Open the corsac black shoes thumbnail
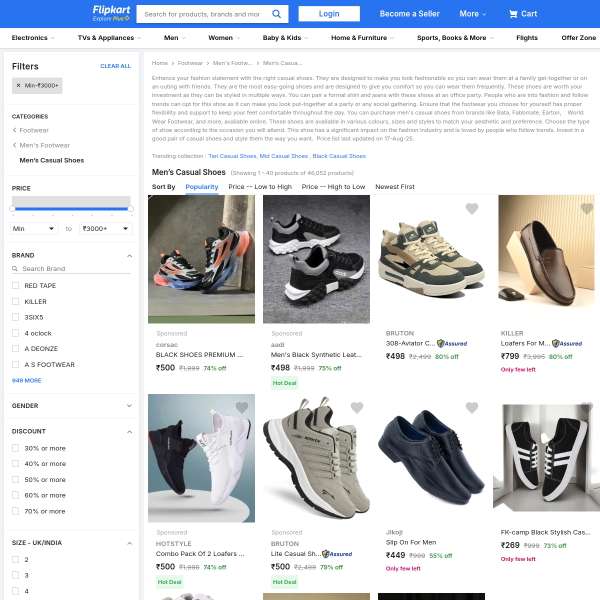Viewport: 600px width, 600px height. click(x=201, y=259)
